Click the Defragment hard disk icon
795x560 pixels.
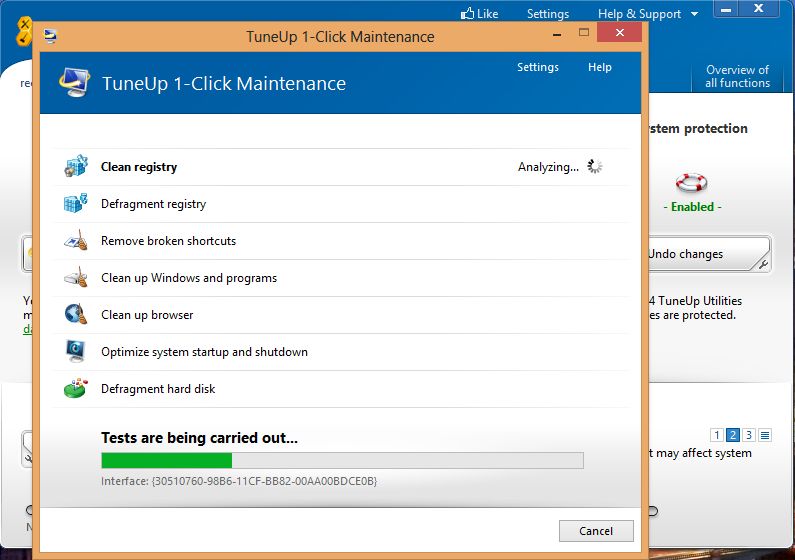76,388
